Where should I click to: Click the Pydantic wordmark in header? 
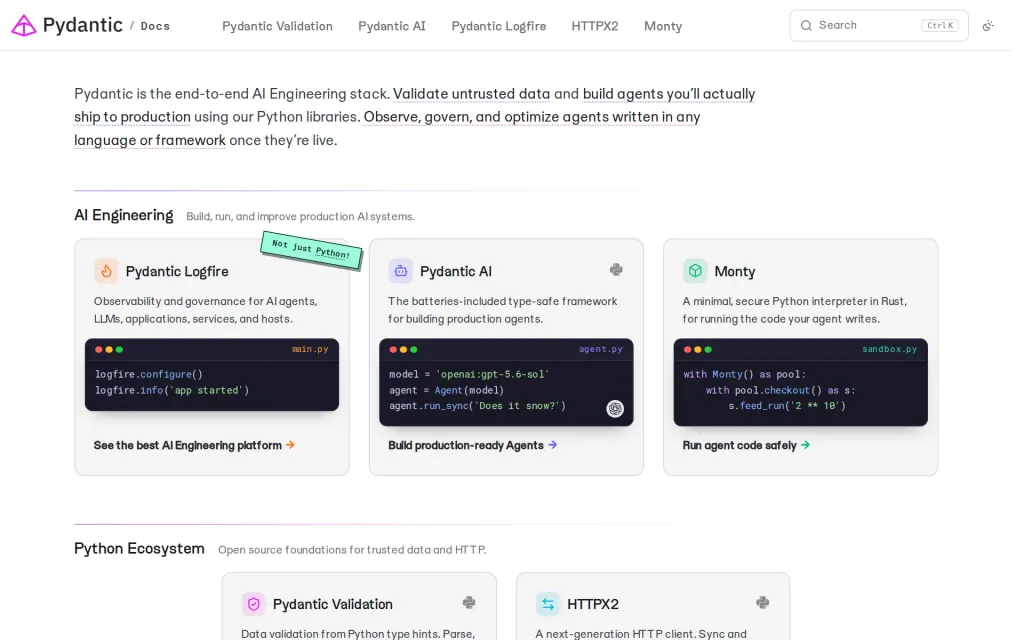tap(82, 25)
